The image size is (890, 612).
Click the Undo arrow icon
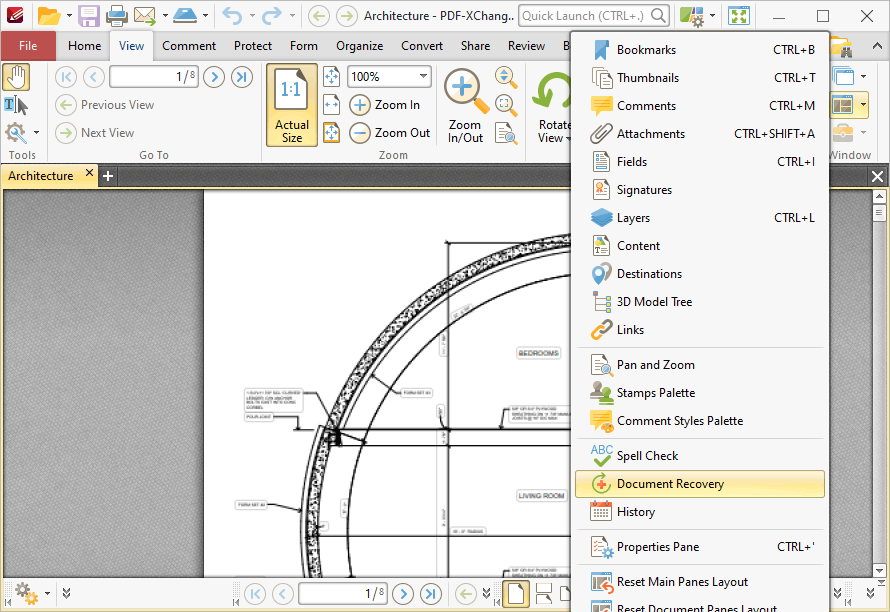(x=232, y=16)
